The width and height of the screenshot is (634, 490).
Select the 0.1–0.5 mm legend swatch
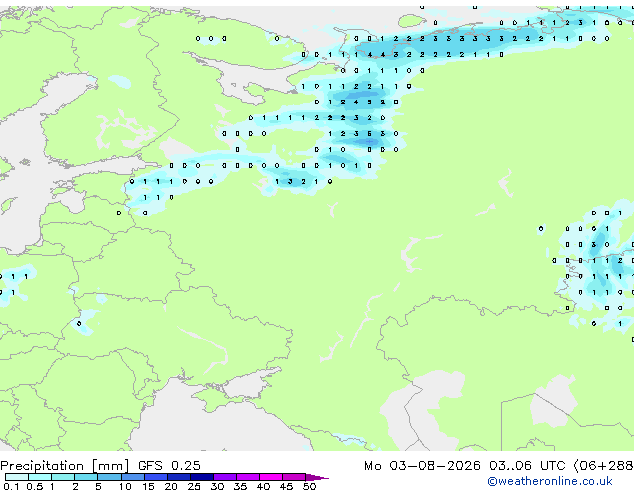coord(17,477)
